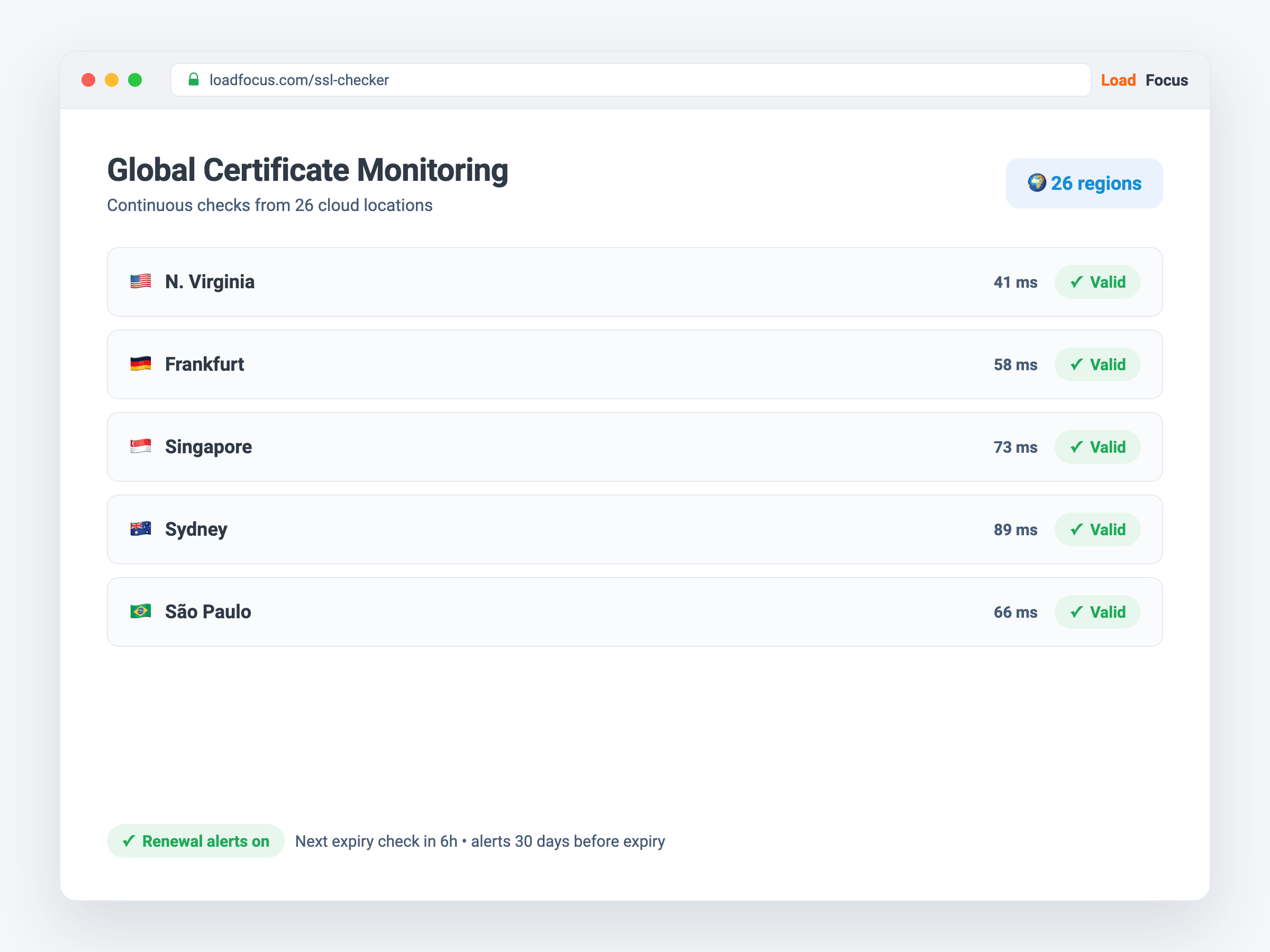
Task: Click the globe icon in the regions badge
Action: 1037,182
